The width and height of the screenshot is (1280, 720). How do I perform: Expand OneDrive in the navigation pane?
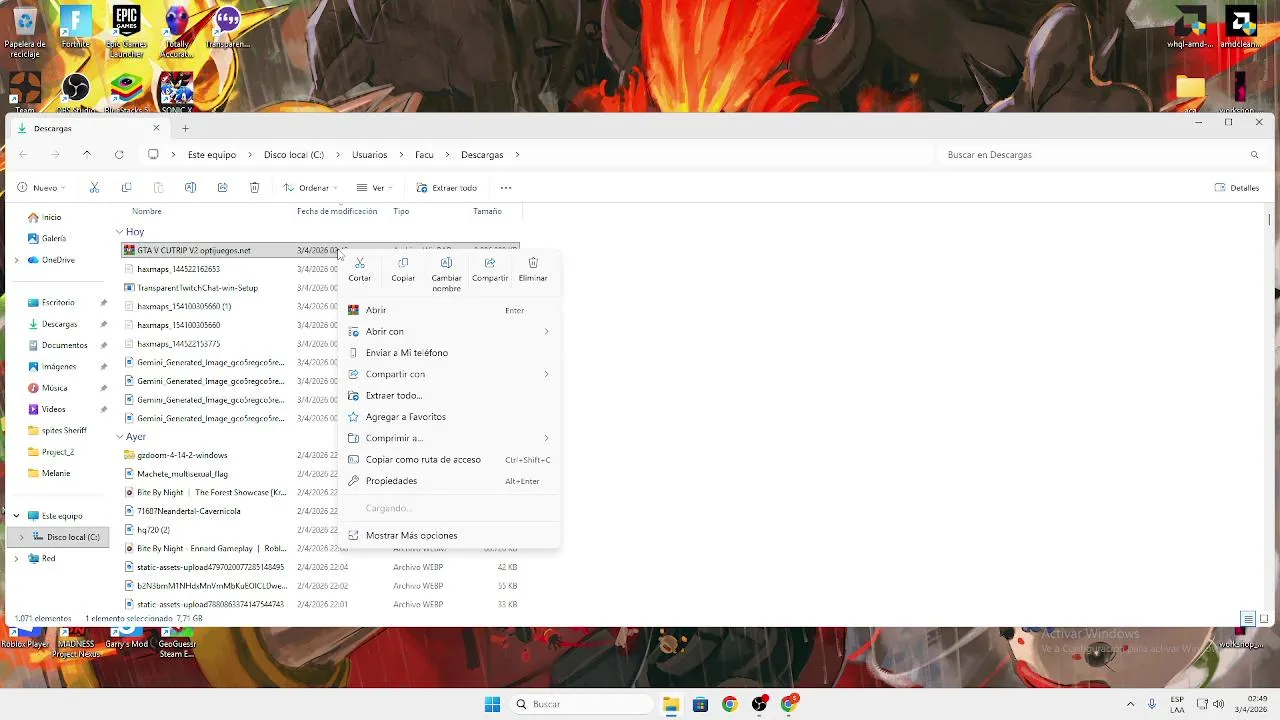coord(16,260)
